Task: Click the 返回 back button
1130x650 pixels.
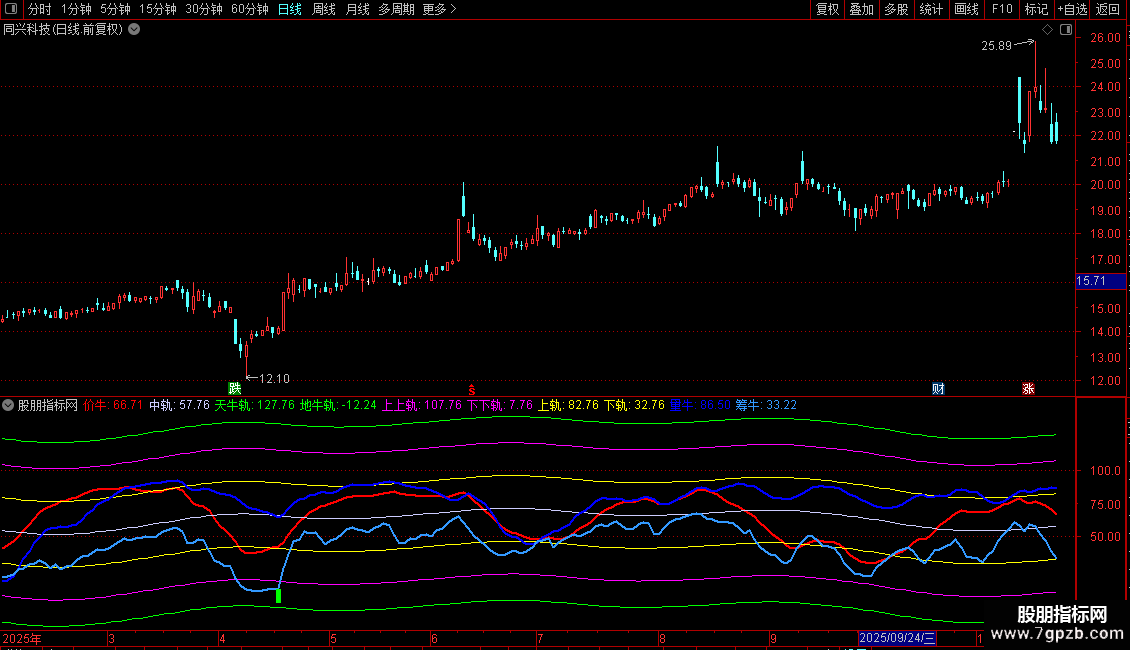Action: click(1108, 10)
